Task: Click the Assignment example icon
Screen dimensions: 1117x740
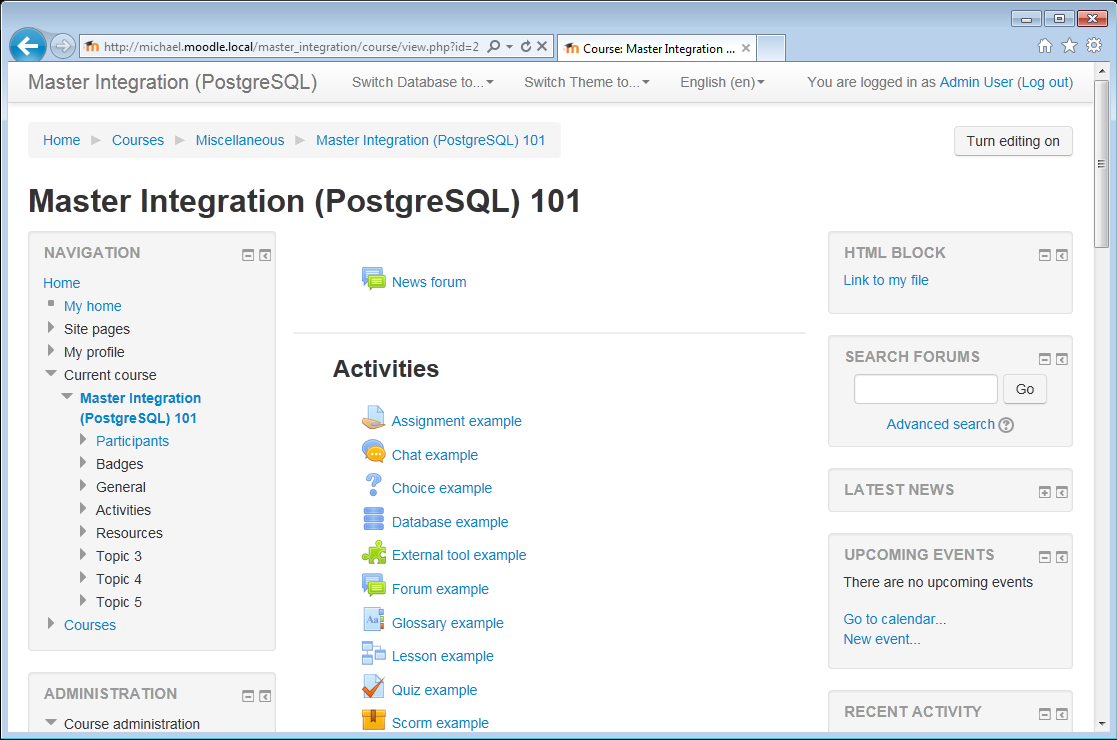Action: [373, 417]
